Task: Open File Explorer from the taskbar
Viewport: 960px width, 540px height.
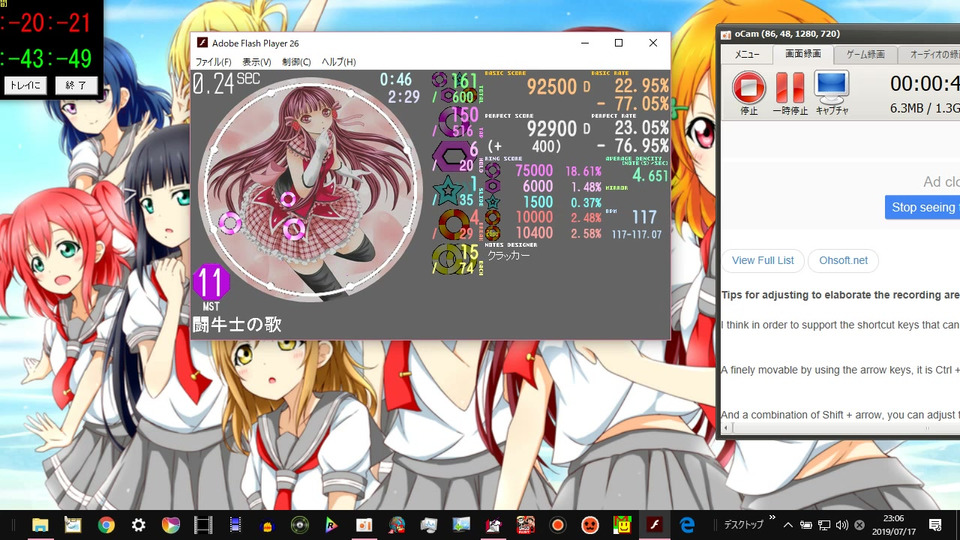Action: (40, 525)
